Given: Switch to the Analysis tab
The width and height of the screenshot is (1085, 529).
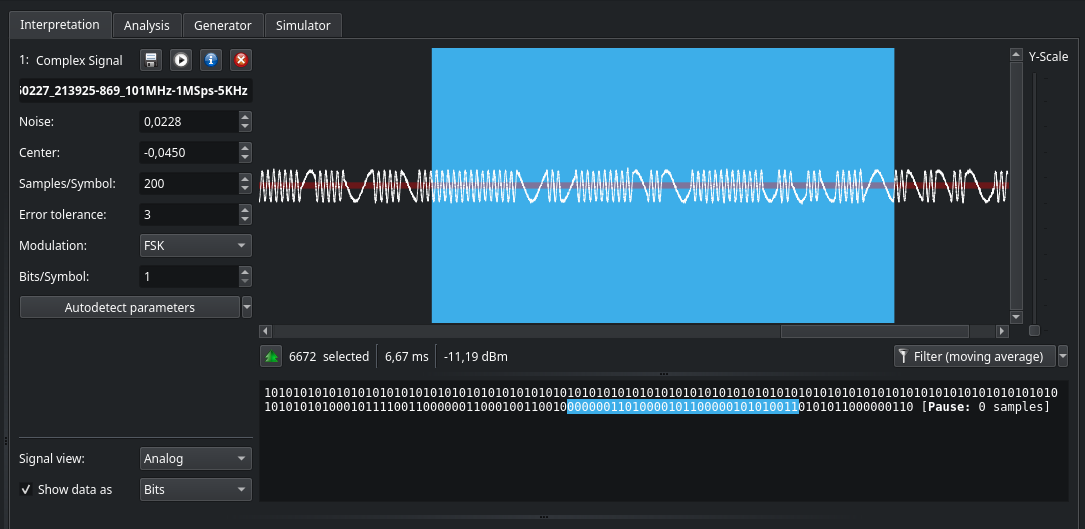Looking at the screenshot, I should [146, 25].
